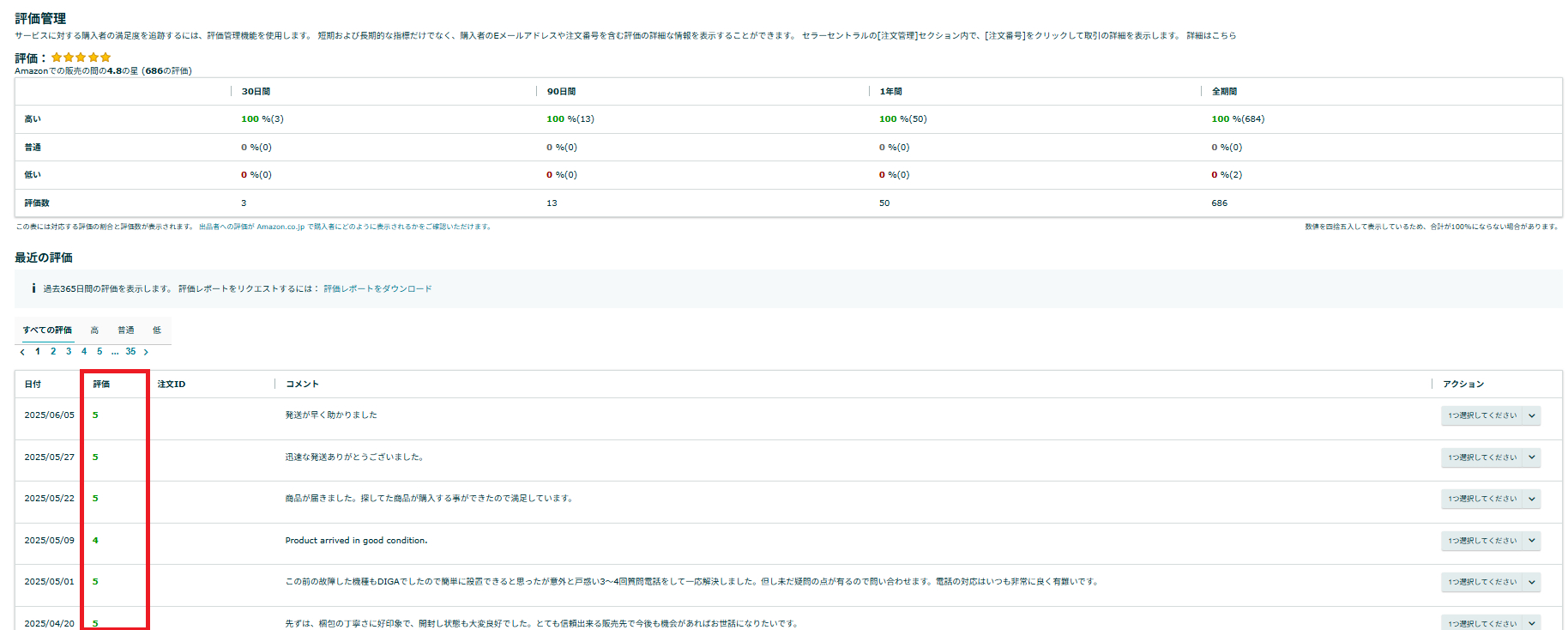The image size is (1568, 630).
Task: Open action dropdown for 2025/04/20 row
Action: pyautogui.click(x=1491, y=623)
